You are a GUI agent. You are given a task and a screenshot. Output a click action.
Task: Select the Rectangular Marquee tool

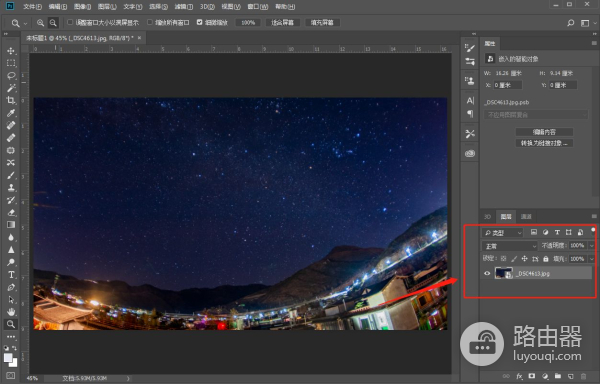[x=11, y=63]
